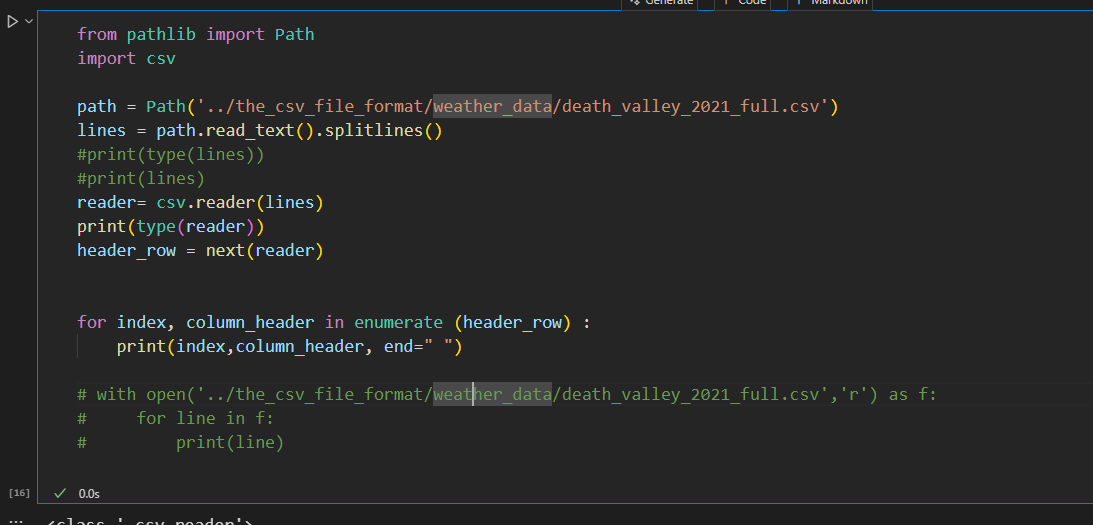Click 'csv.reader(lines)' code
Viewport: 1093px width, 525px height.
(240, 203)
